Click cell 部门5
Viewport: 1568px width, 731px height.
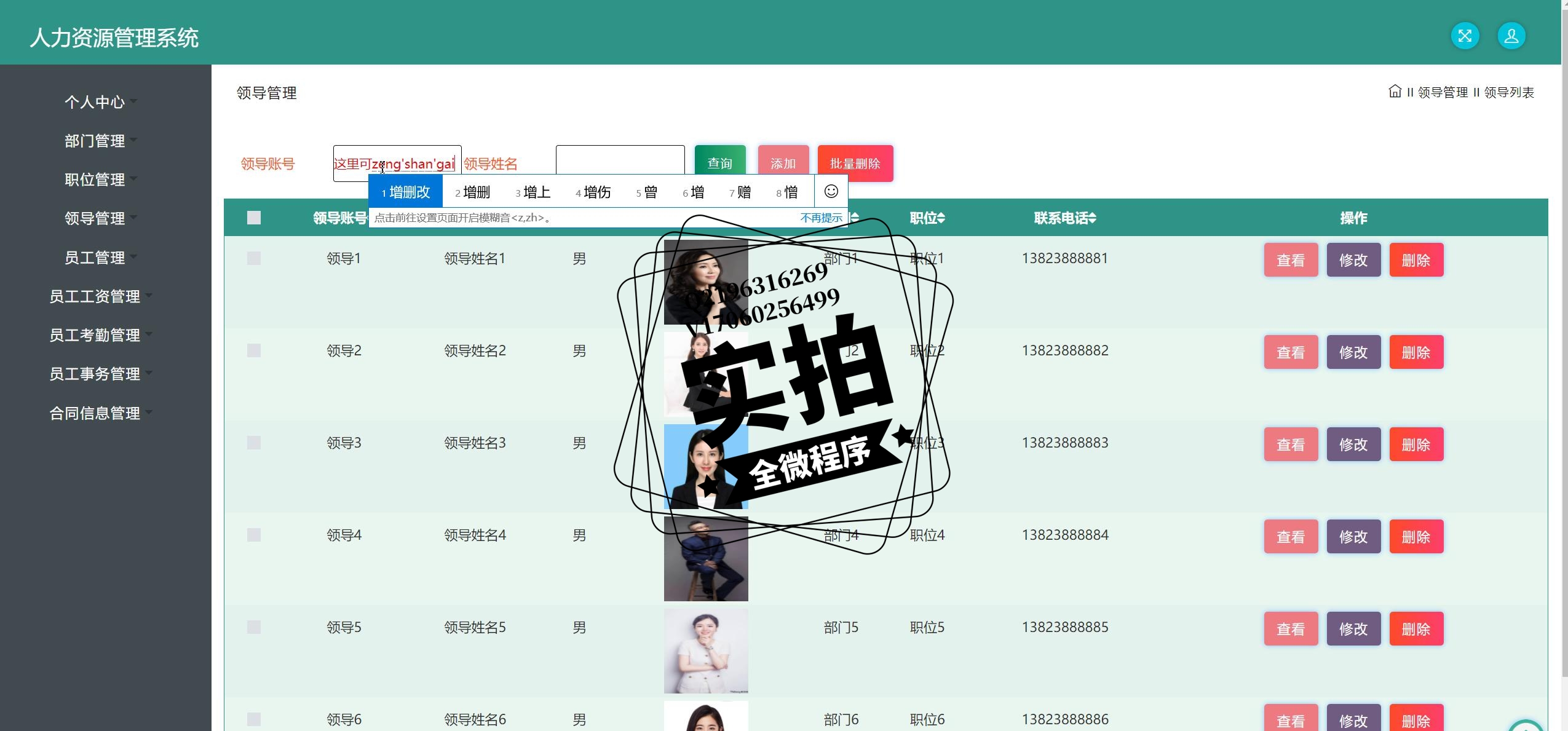pos(841,627)
